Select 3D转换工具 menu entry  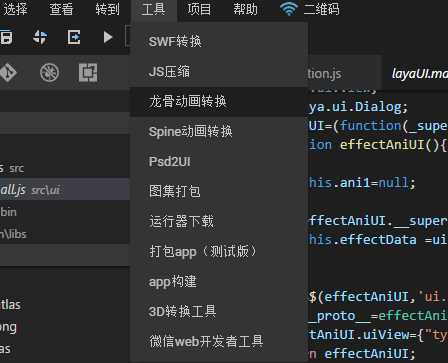click(x=219, y=312)
